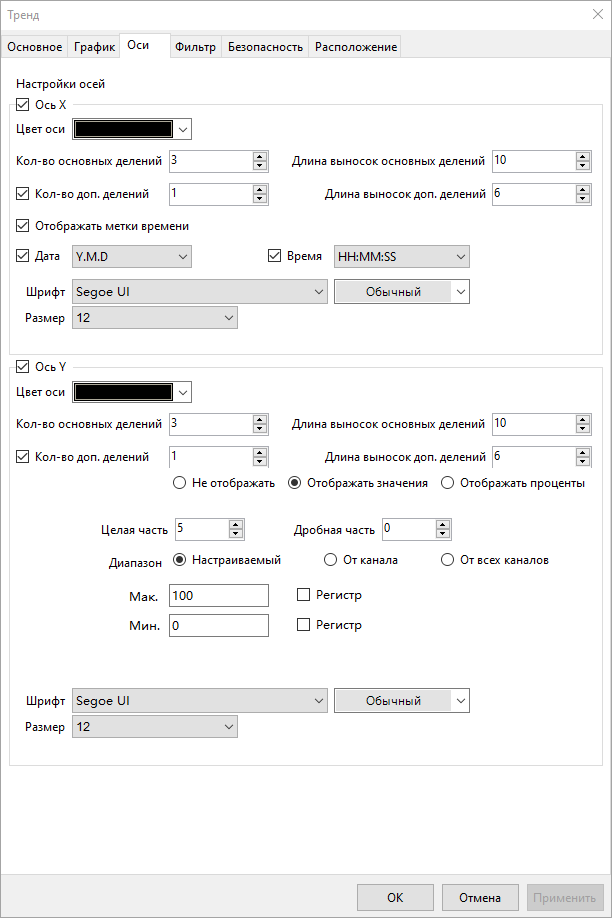
Task: Open X axis color dropdown arrow
Action: [x=183, y=129]
